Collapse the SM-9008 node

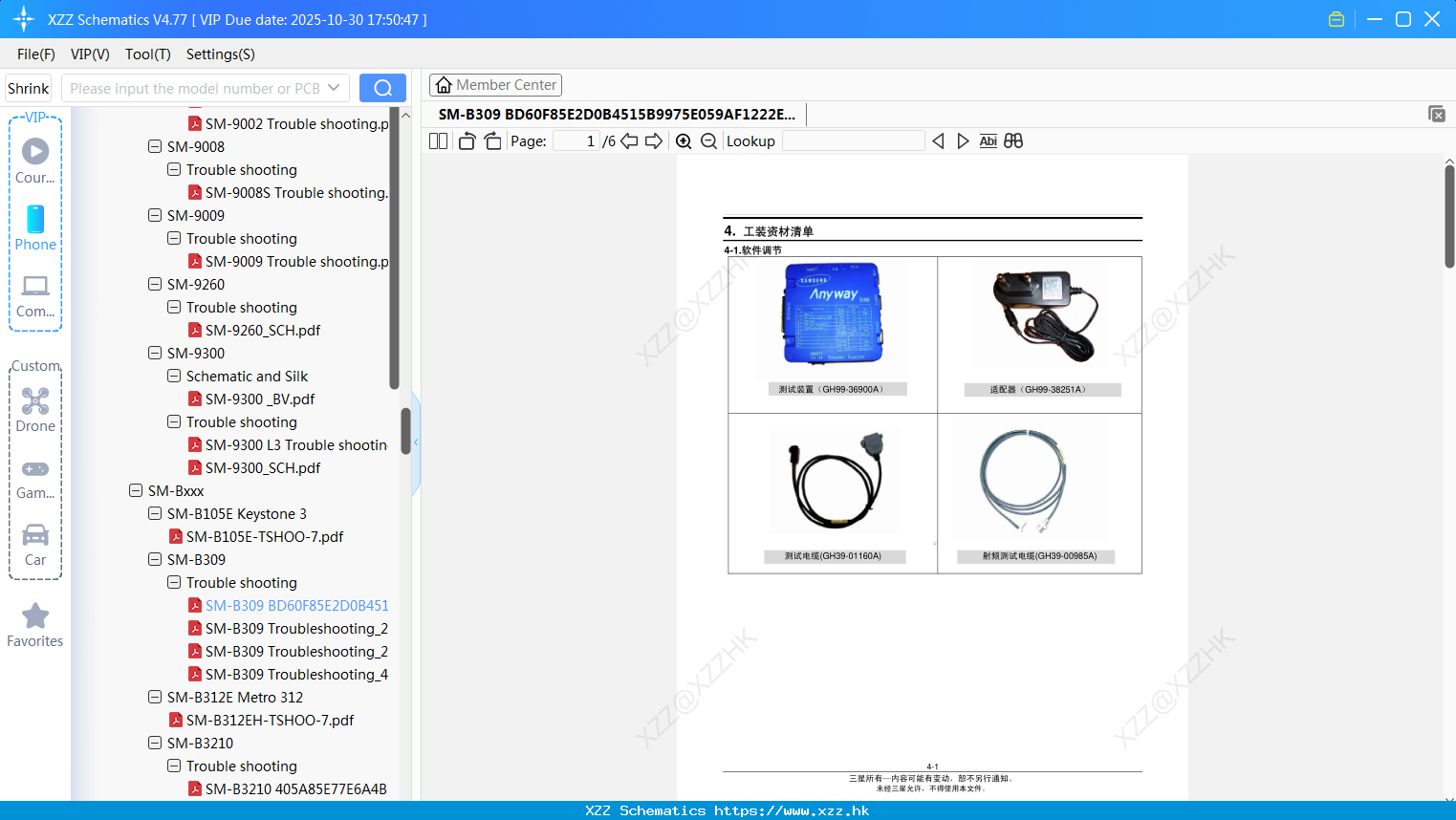pos(155,146)
